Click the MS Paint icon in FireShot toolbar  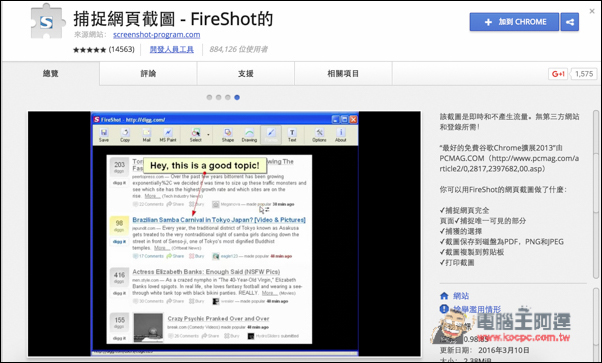click(x=168, y=135)
